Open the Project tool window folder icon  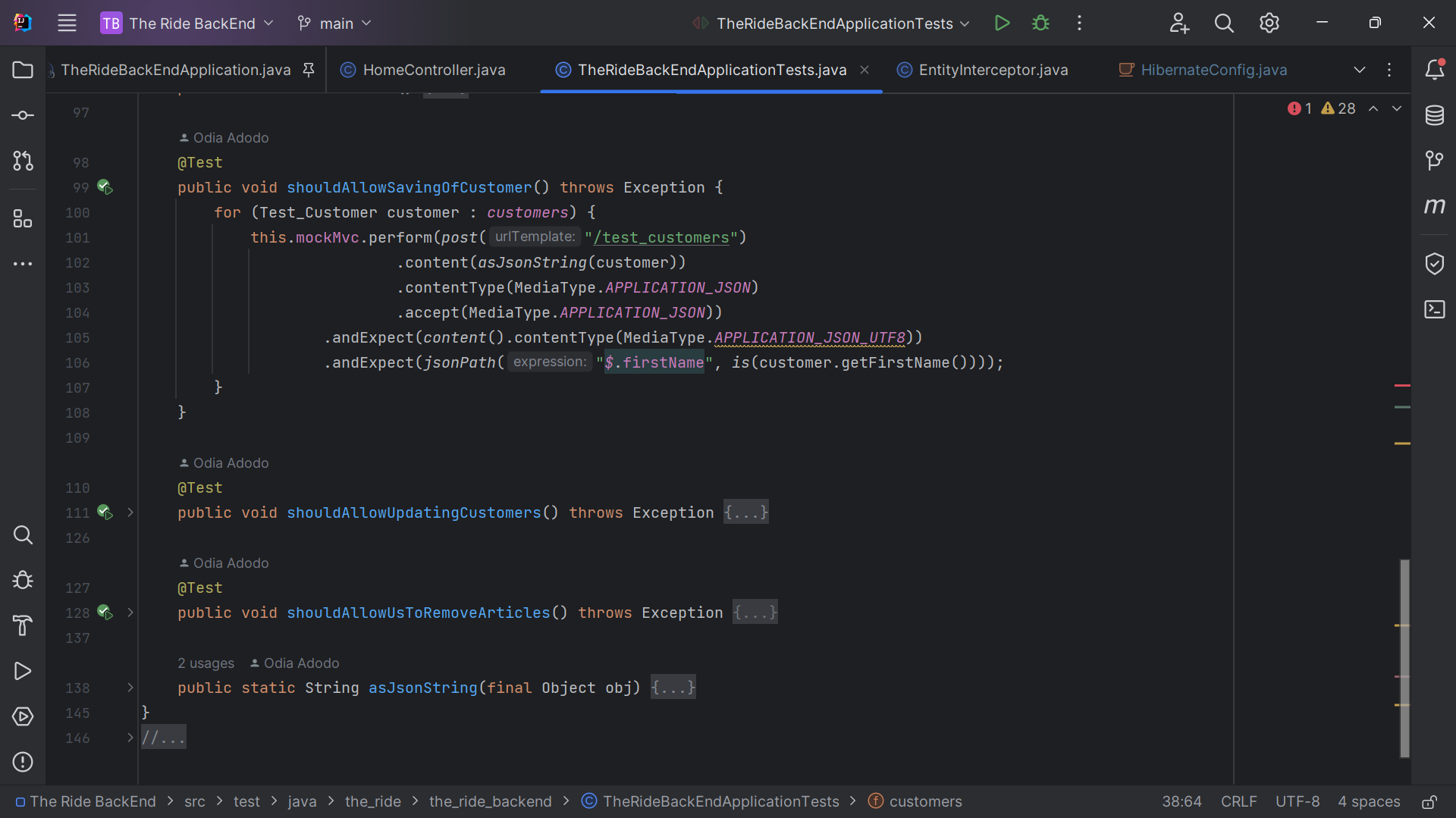[23, 70]
